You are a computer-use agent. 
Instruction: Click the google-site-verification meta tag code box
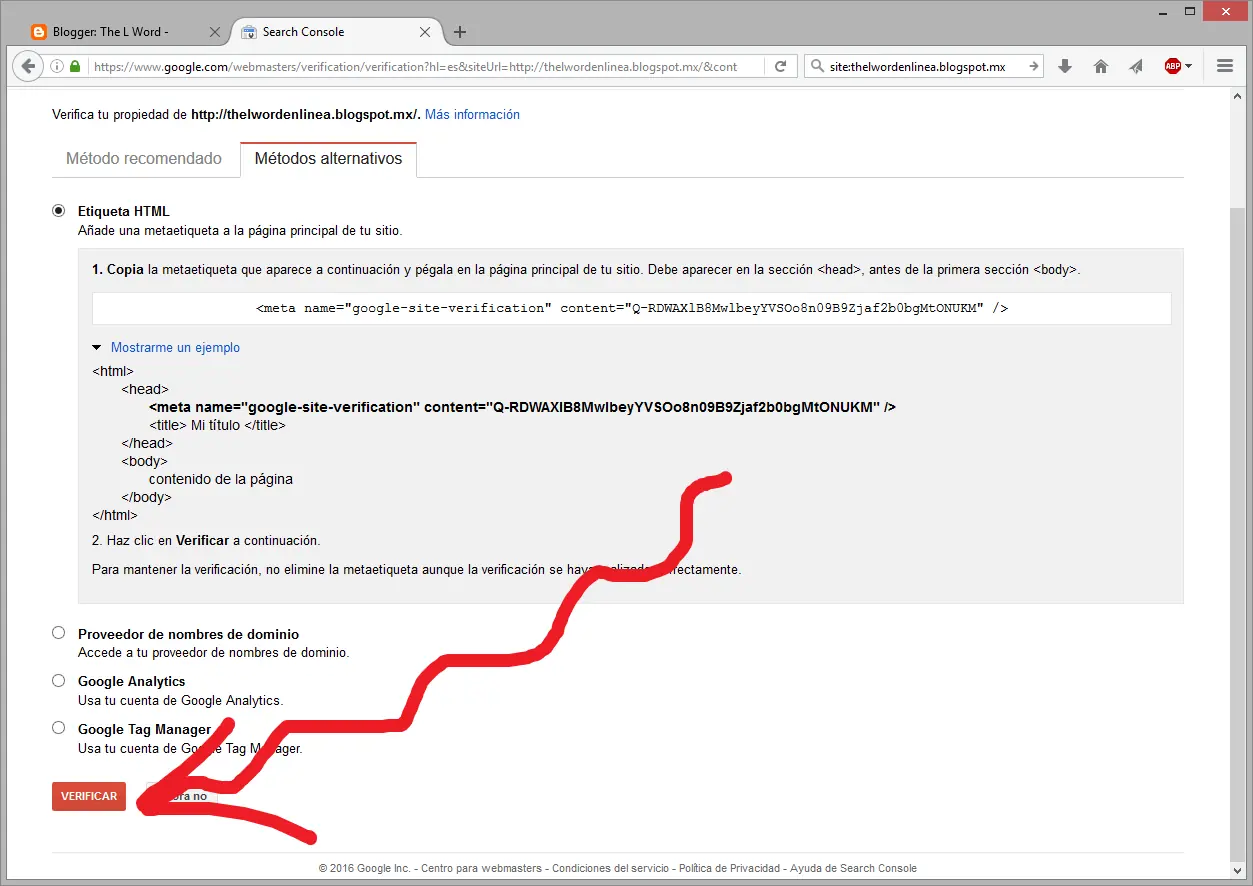click(631, 308)
